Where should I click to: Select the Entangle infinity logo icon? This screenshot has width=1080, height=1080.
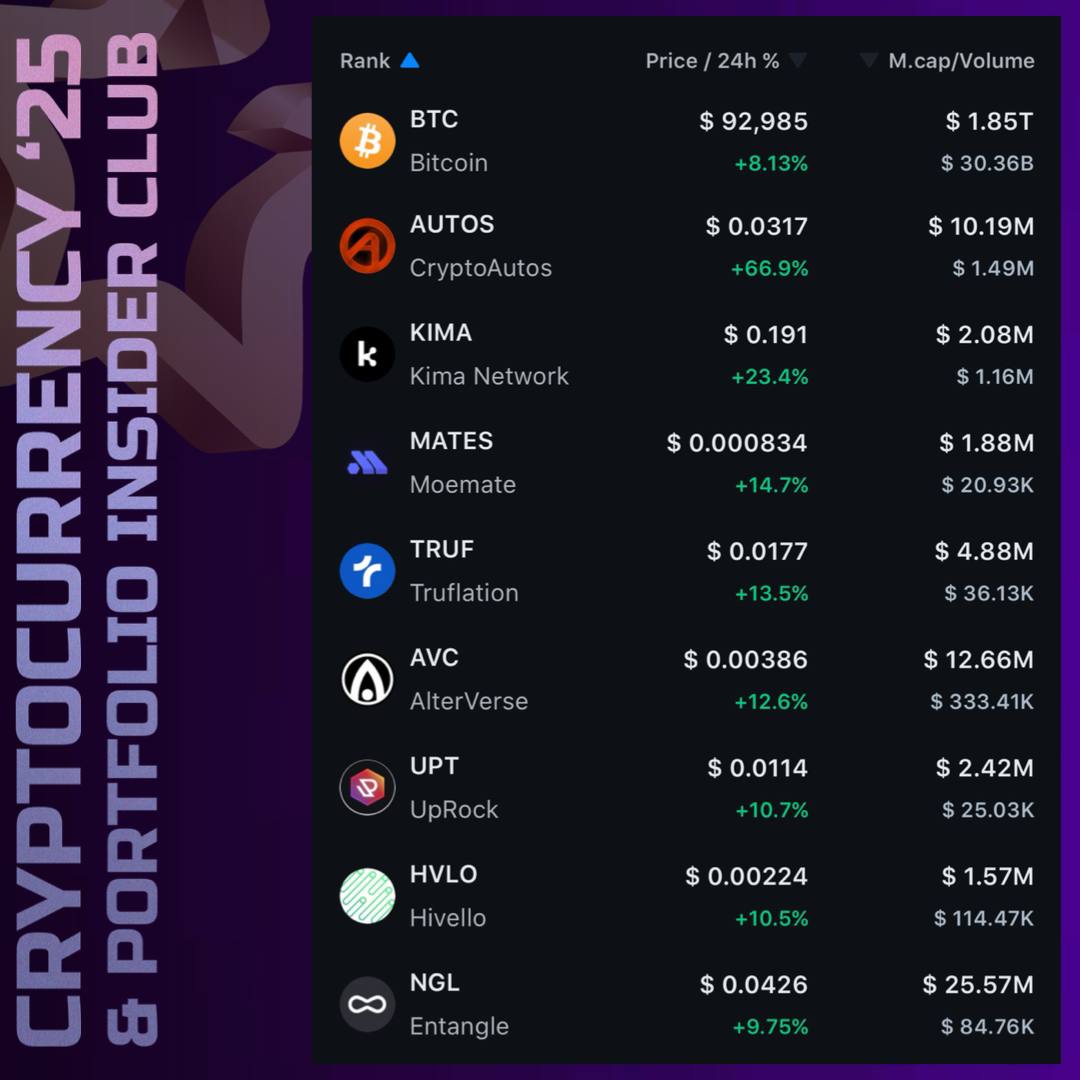pos(367,1004)
